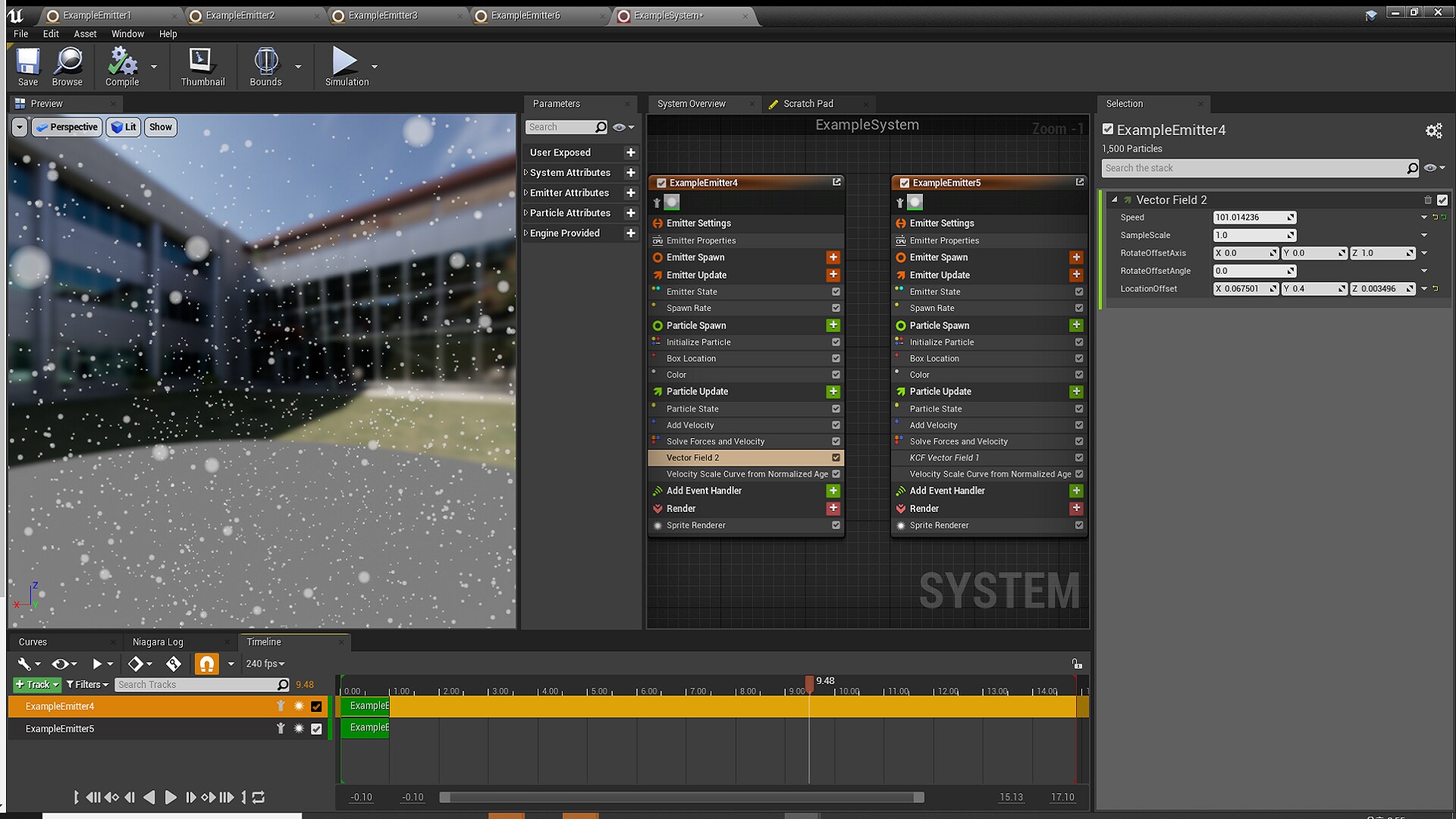1456x819 pixels.
Task: Uncheck ExampleEmitter5 header checkbox
Action: pos(905,183)
